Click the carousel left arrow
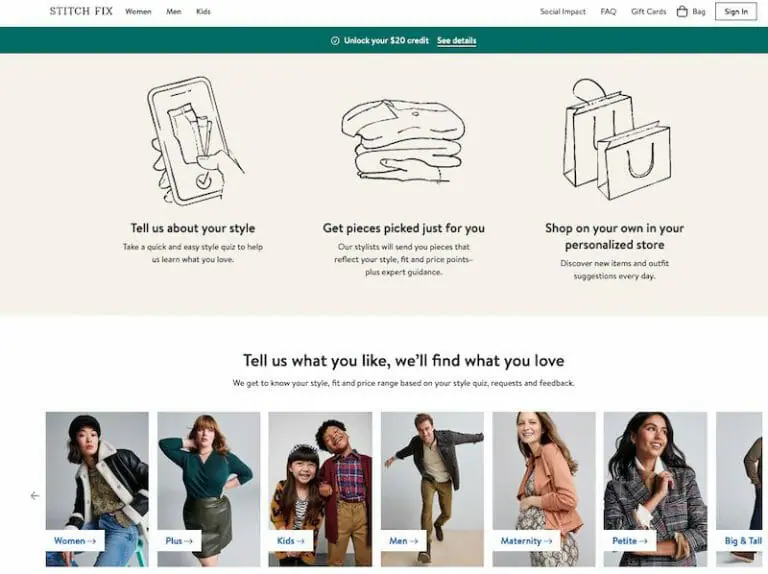768x574 pixels. click(35, 496)
